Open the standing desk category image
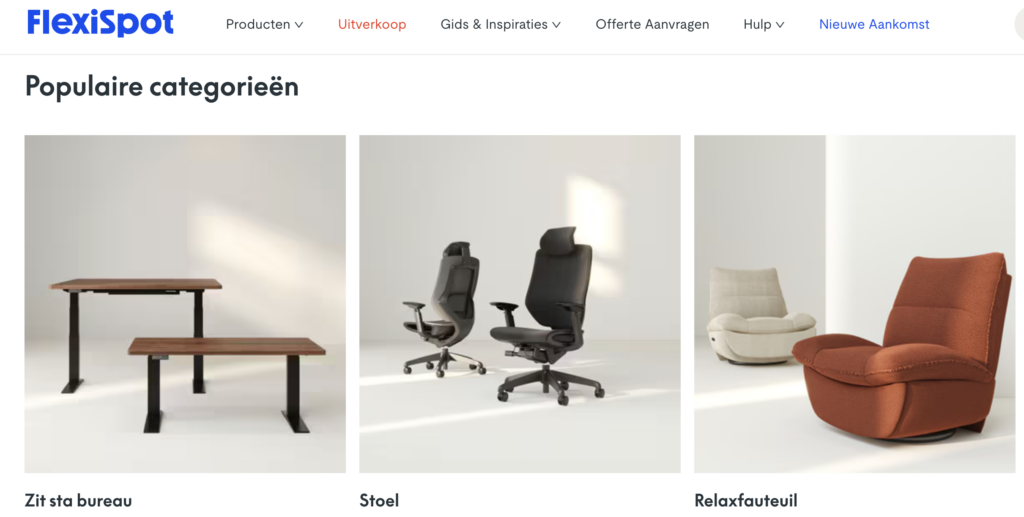 pos(185,304)
